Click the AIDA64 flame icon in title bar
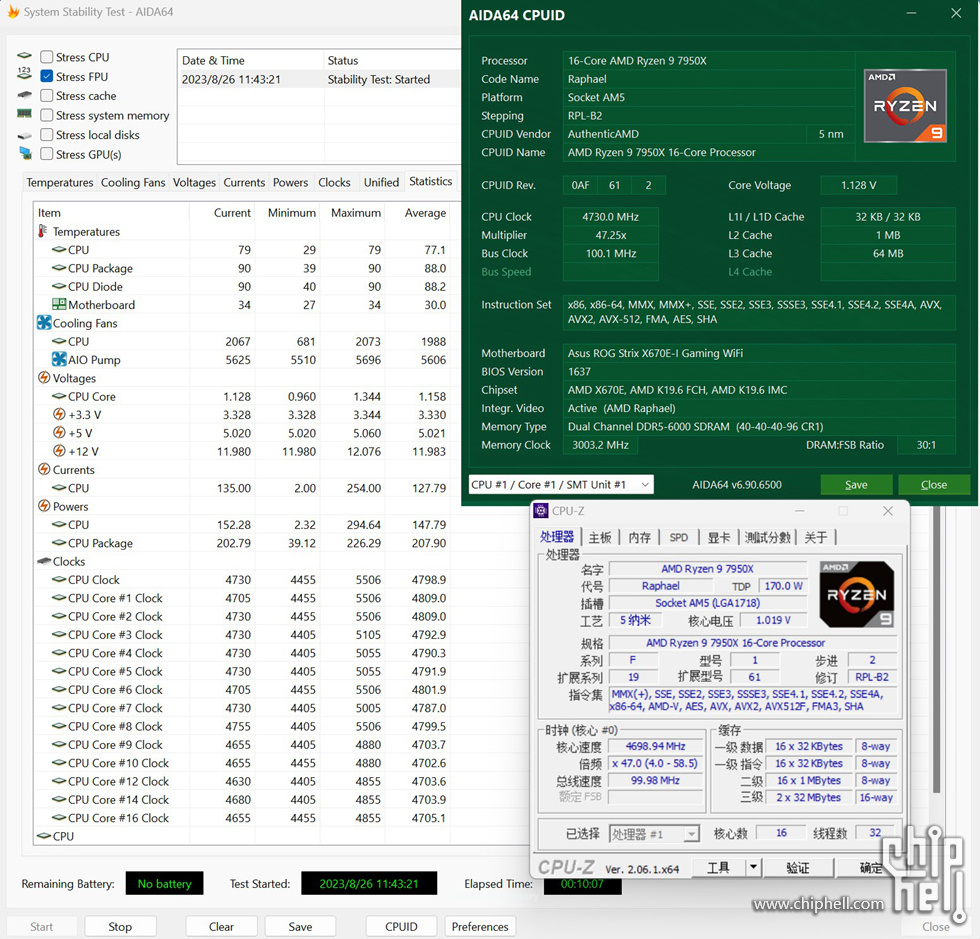The width and height of the screenshot is (980, 939). (13, 12)
